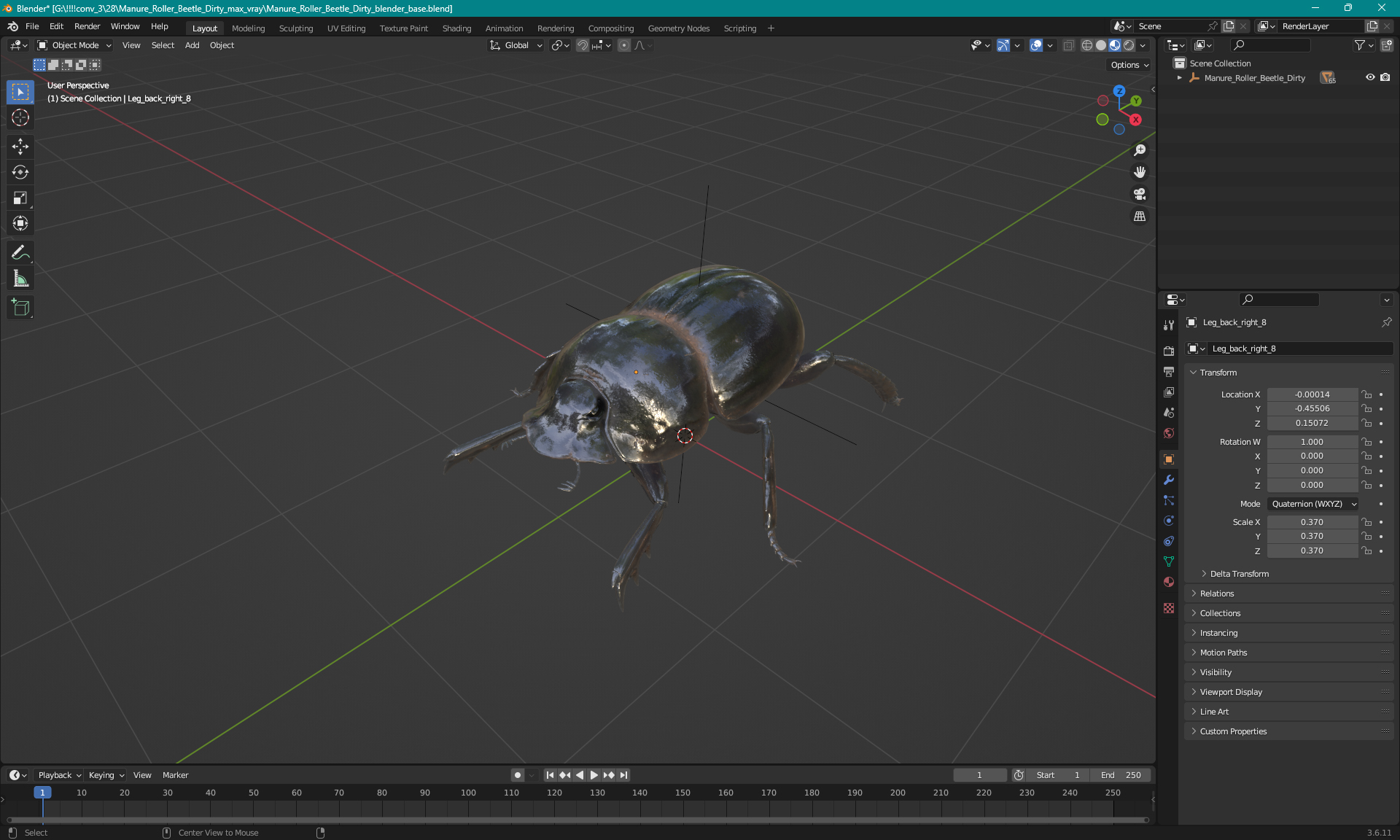Open the World properties tab
The image size is (1400, 840).
coord(1169,432)
